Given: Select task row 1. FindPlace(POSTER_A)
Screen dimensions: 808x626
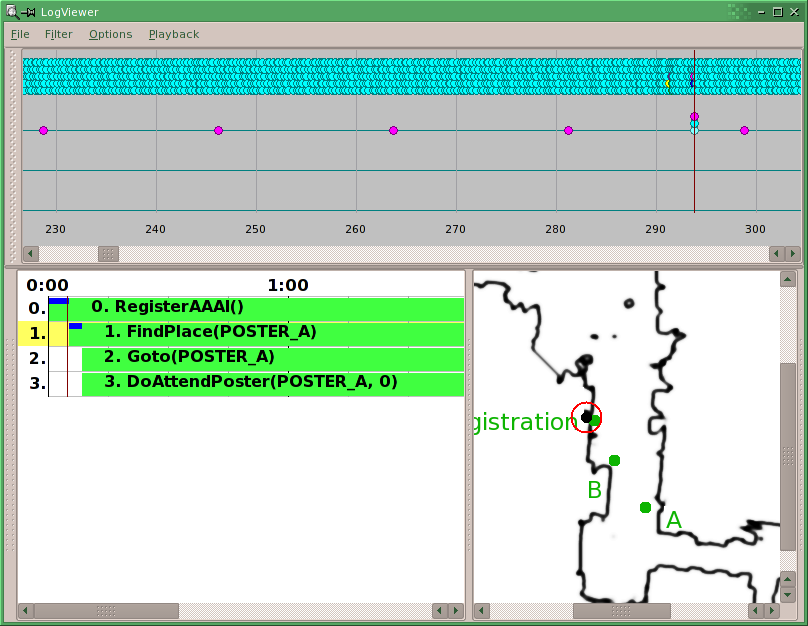Looking at the screenshot, I should [x=266, y=334].
